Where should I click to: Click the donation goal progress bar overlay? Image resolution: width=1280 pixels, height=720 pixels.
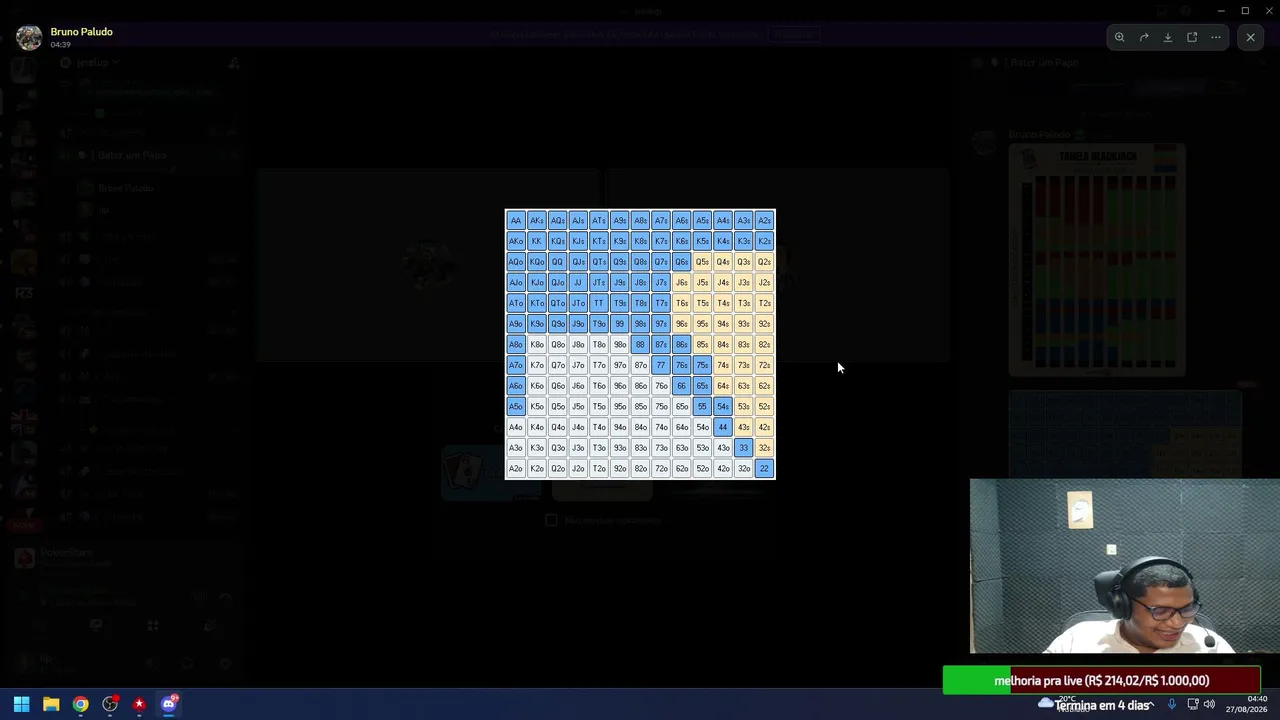click(1101, 681)
